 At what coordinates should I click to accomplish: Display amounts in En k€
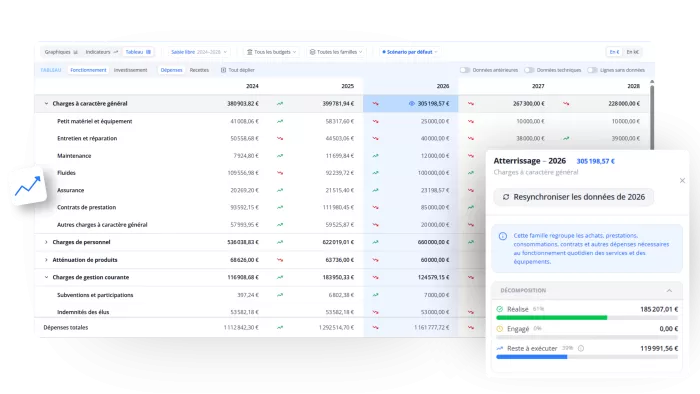633,52
